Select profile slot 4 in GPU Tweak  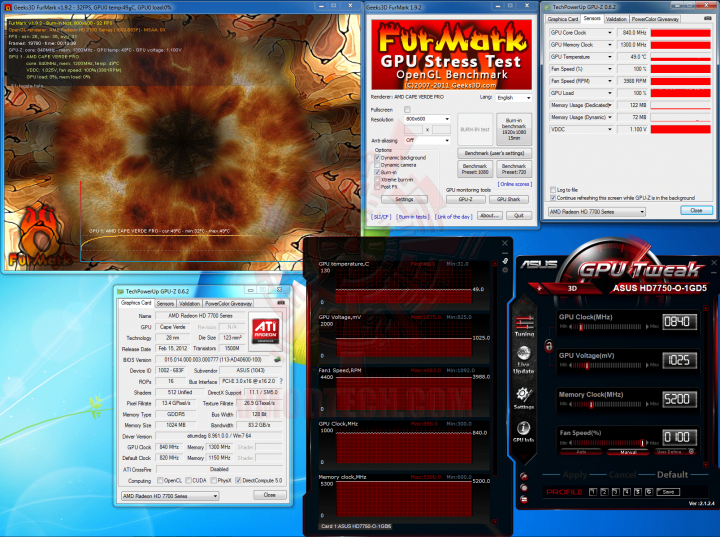tap(626, 492)
